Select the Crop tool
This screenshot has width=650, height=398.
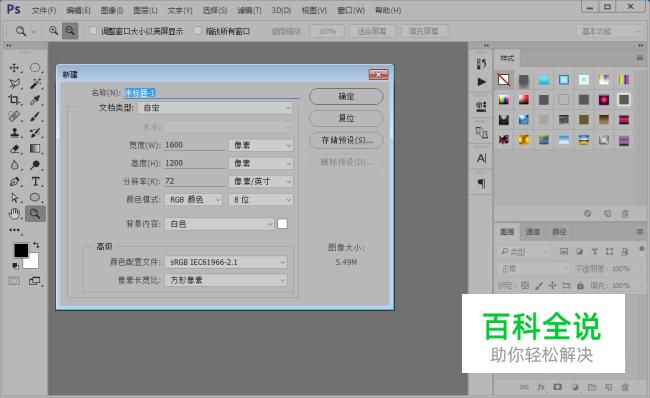click(15, 100)
